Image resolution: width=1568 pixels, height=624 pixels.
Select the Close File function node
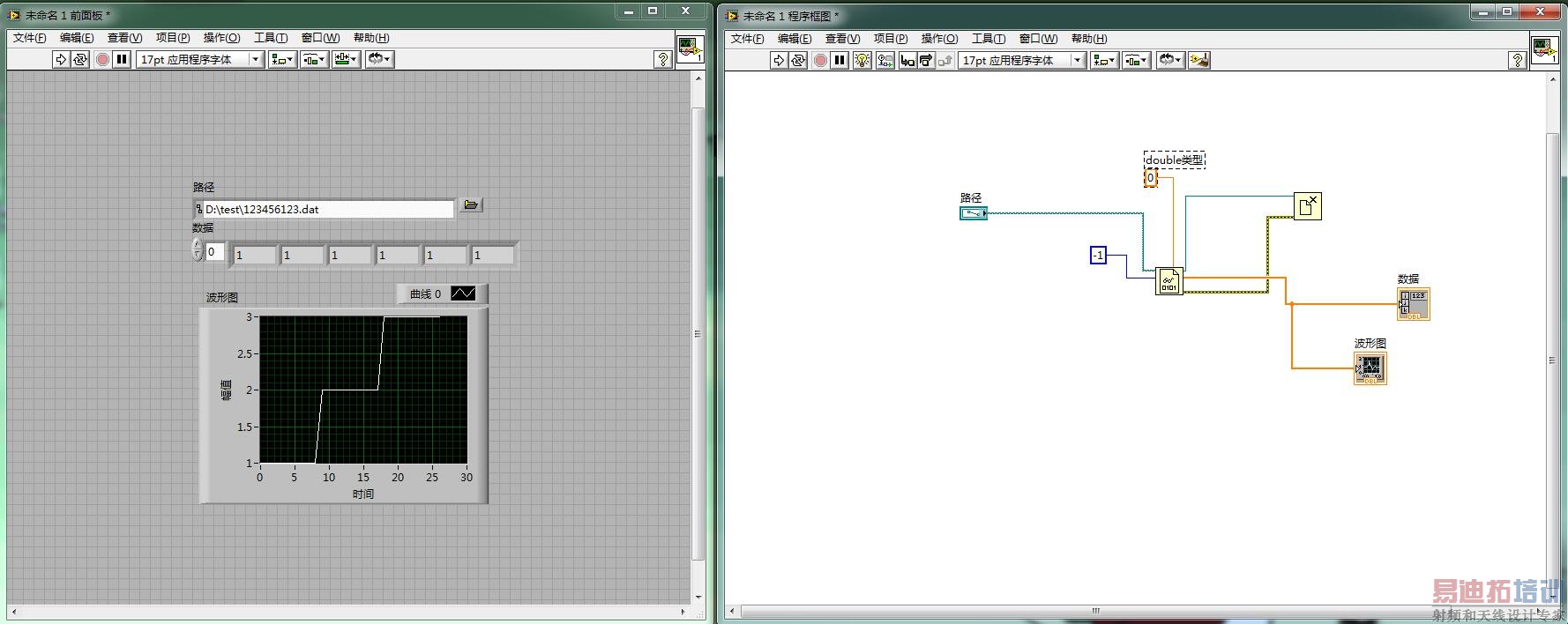[1307, 206]
